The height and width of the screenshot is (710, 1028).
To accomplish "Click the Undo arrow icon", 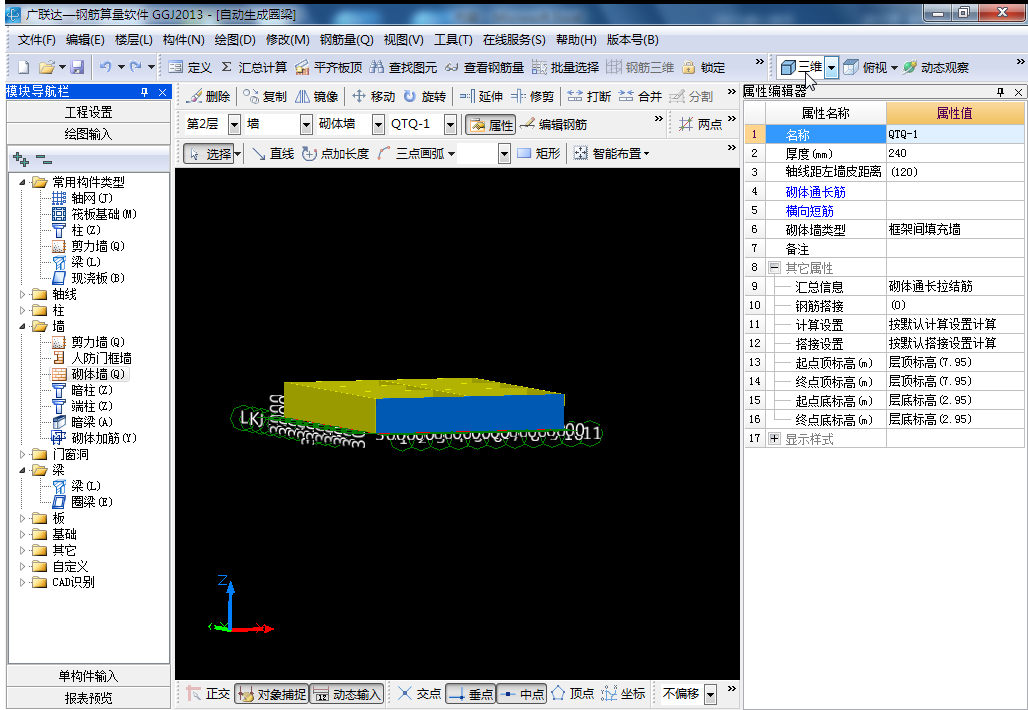I will 106,67.
